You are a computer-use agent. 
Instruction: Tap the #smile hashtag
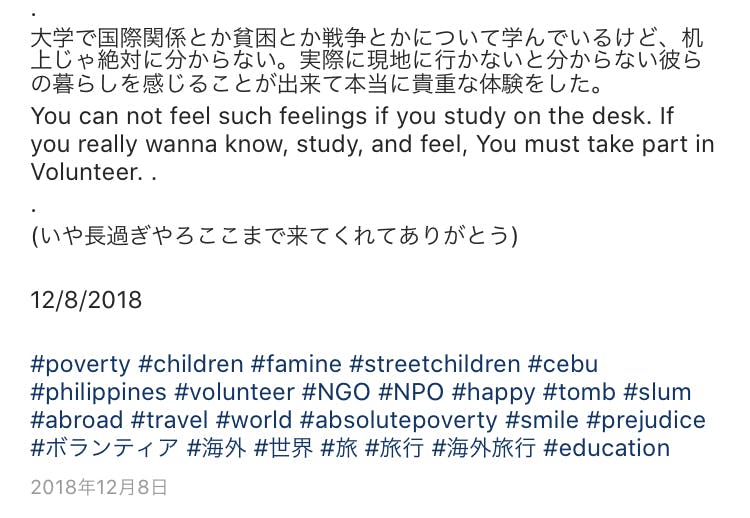pos(541,420)
